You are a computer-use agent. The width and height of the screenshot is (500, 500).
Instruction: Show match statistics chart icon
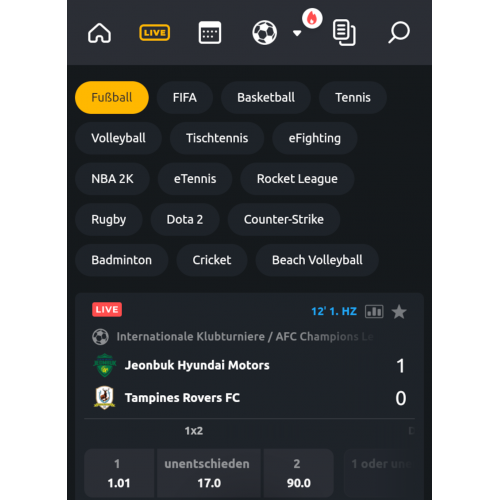374,312
